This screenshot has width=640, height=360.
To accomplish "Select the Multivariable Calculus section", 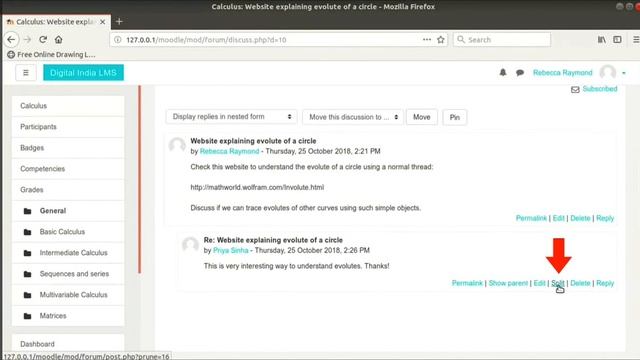I will (73, 295).
